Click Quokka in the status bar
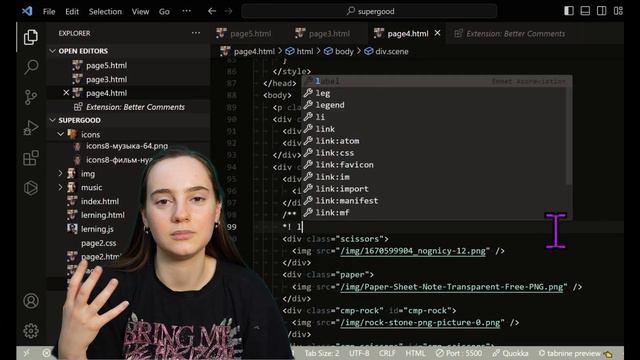 [x=510, y=353]
